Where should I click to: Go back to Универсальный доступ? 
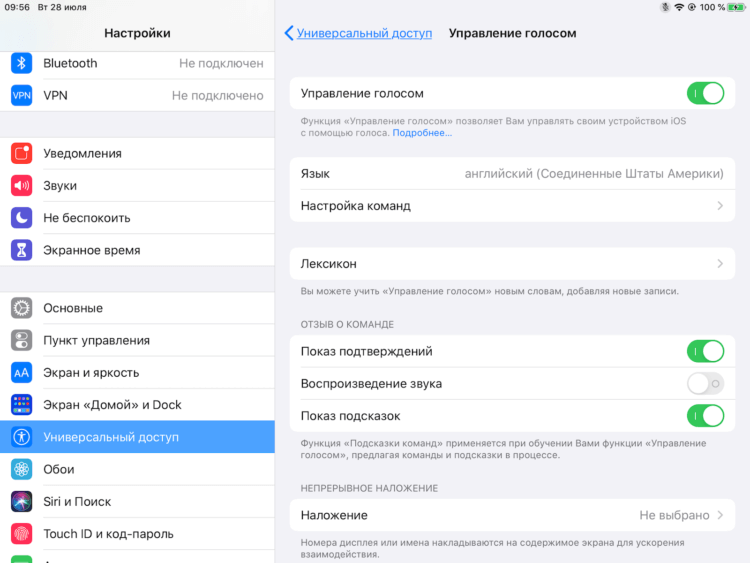point(358,33)
